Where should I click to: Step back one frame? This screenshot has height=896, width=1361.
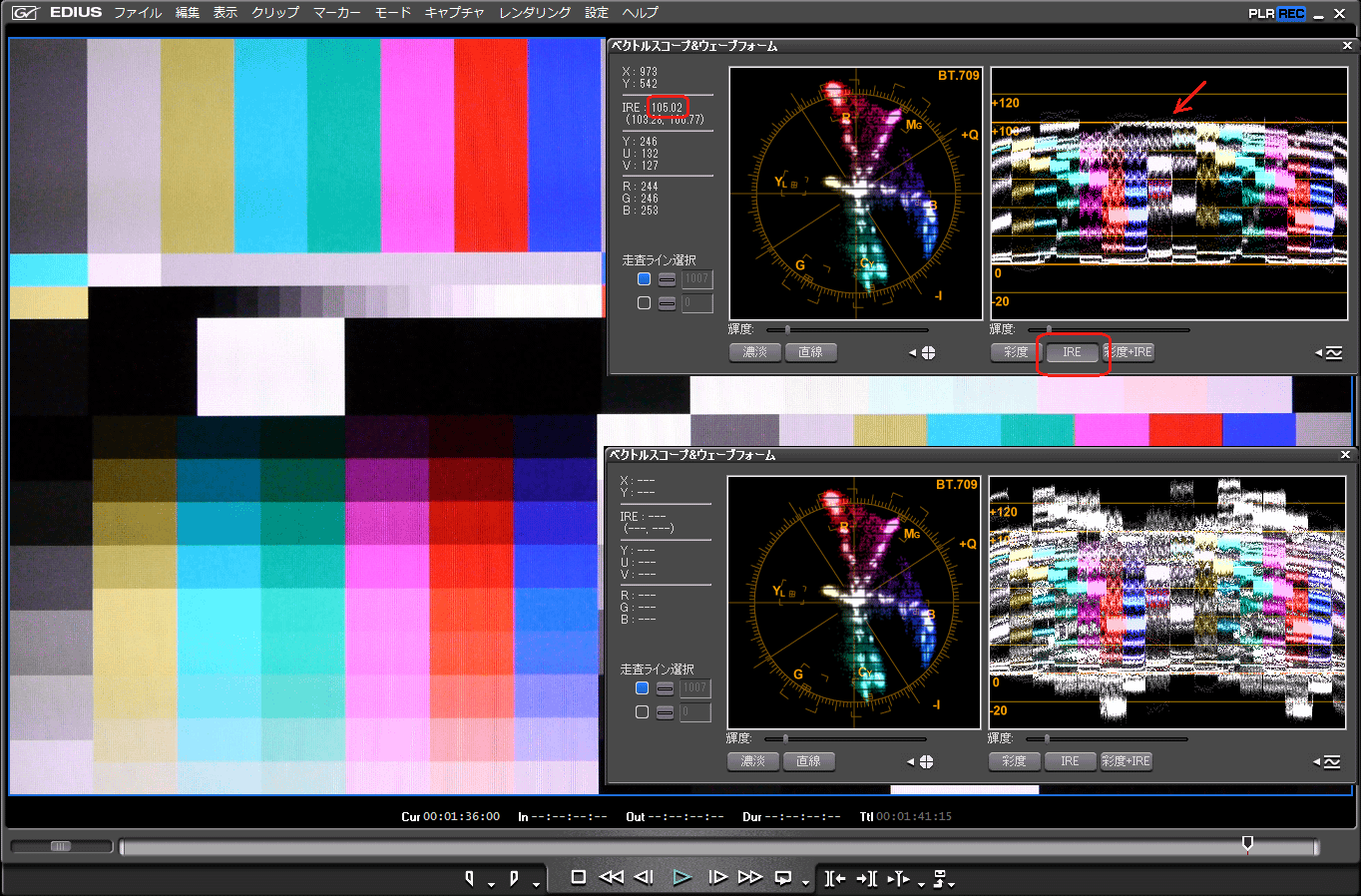coord(645,877)
